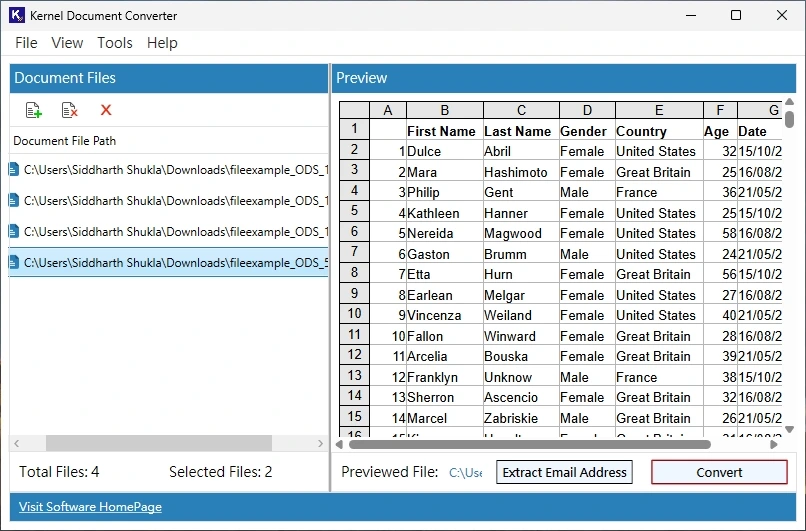Click the First Name header cell
This screenshot has height=531, width=806.
click(445, 131)
